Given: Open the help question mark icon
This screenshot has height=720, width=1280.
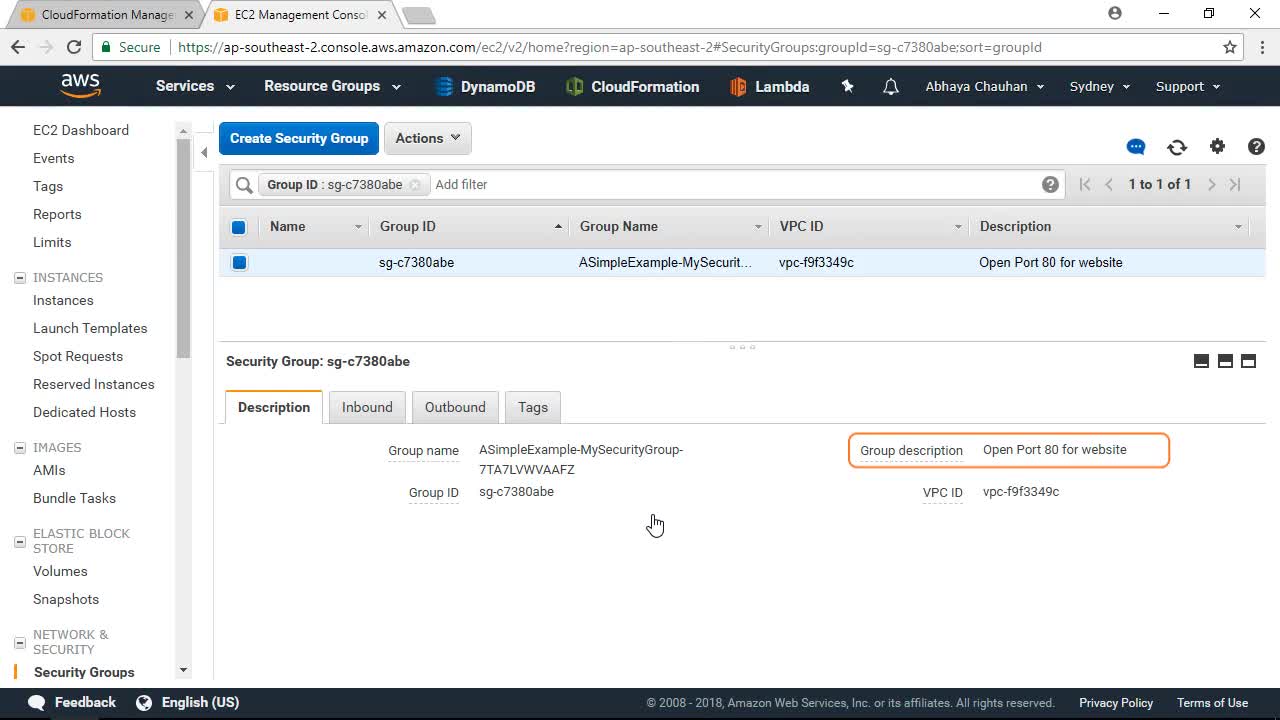Looking at the screenshot, I should tap(1257, 147).
